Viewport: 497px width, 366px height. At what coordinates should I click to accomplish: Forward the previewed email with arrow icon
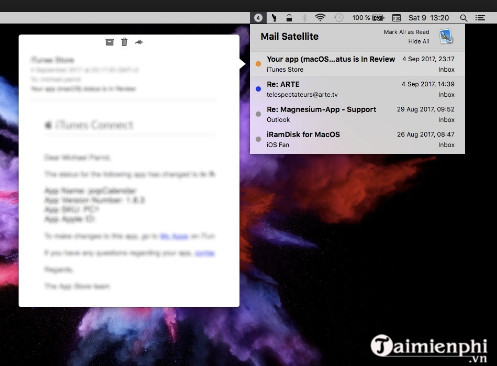pyautogui.click(x=139, y=42)
